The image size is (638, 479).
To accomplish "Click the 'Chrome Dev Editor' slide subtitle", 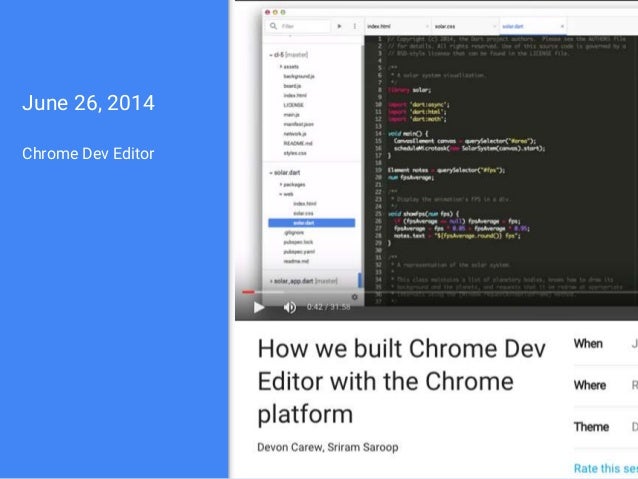I will (88, 154).
